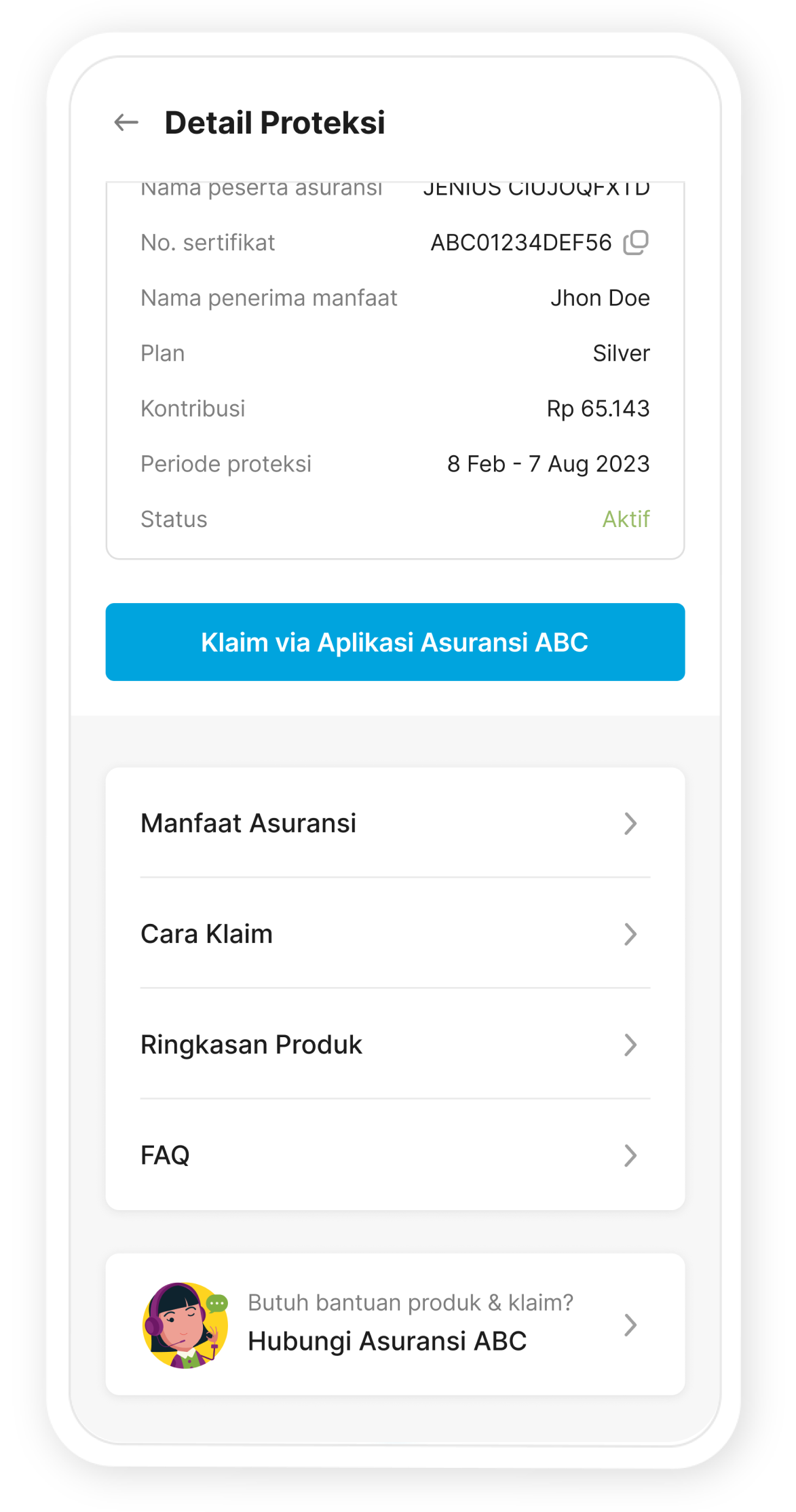The image size is (796, 1512).
Task: Tap the certificate number text ABC01234DEF56
Action: [521, 242]
